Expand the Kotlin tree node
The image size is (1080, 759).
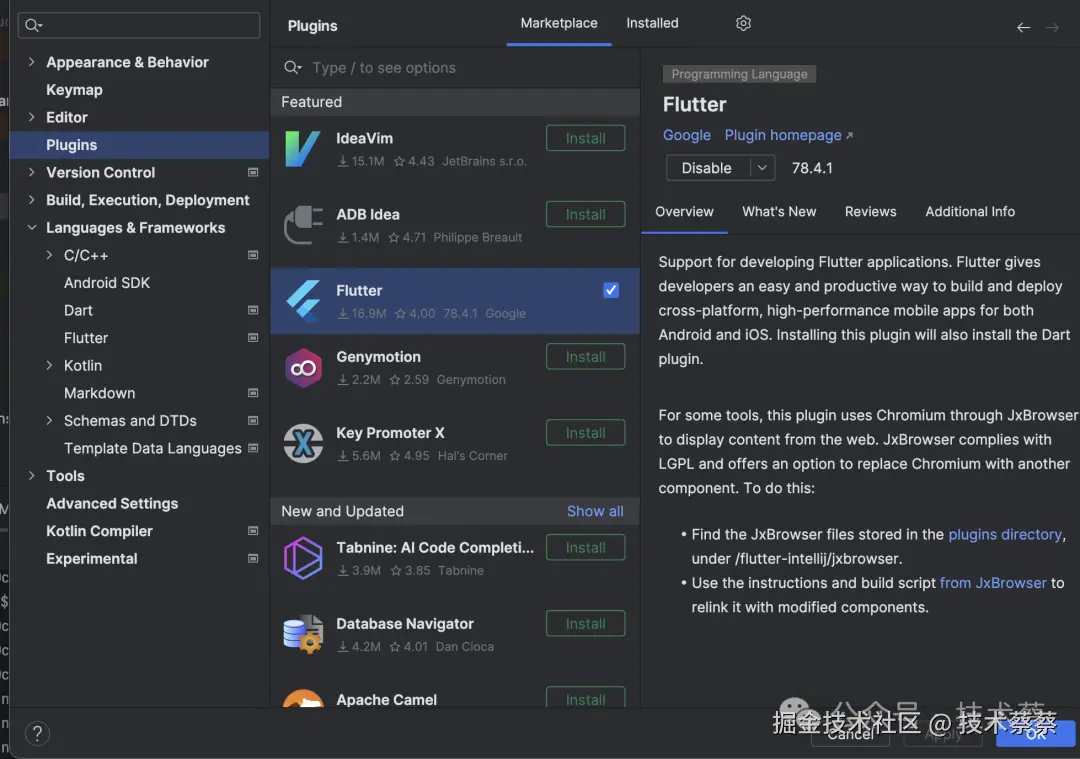pyautogui.click(x=50, y=365)
